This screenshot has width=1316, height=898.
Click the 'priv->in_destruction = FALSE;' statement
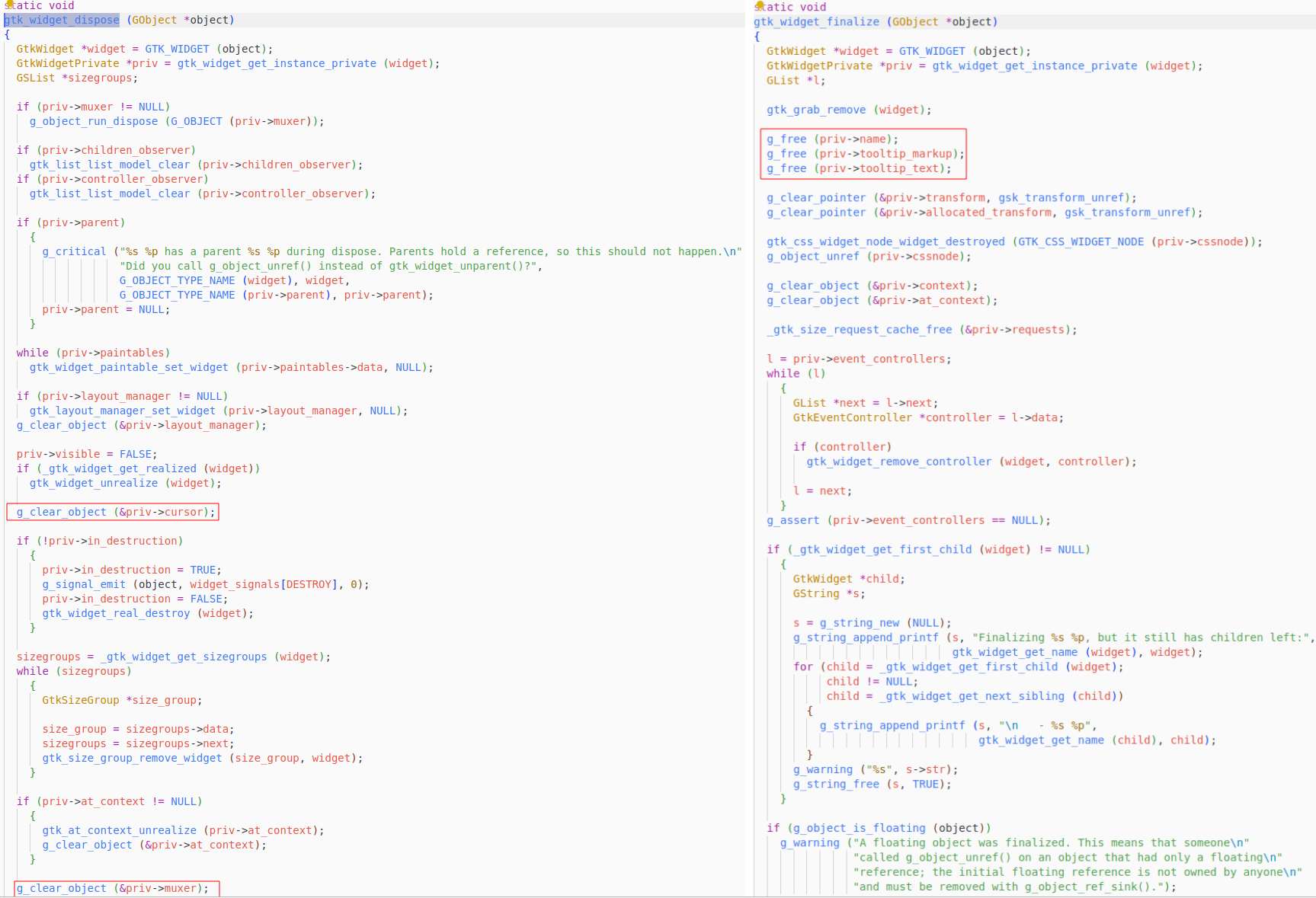[x=135, y=599]
